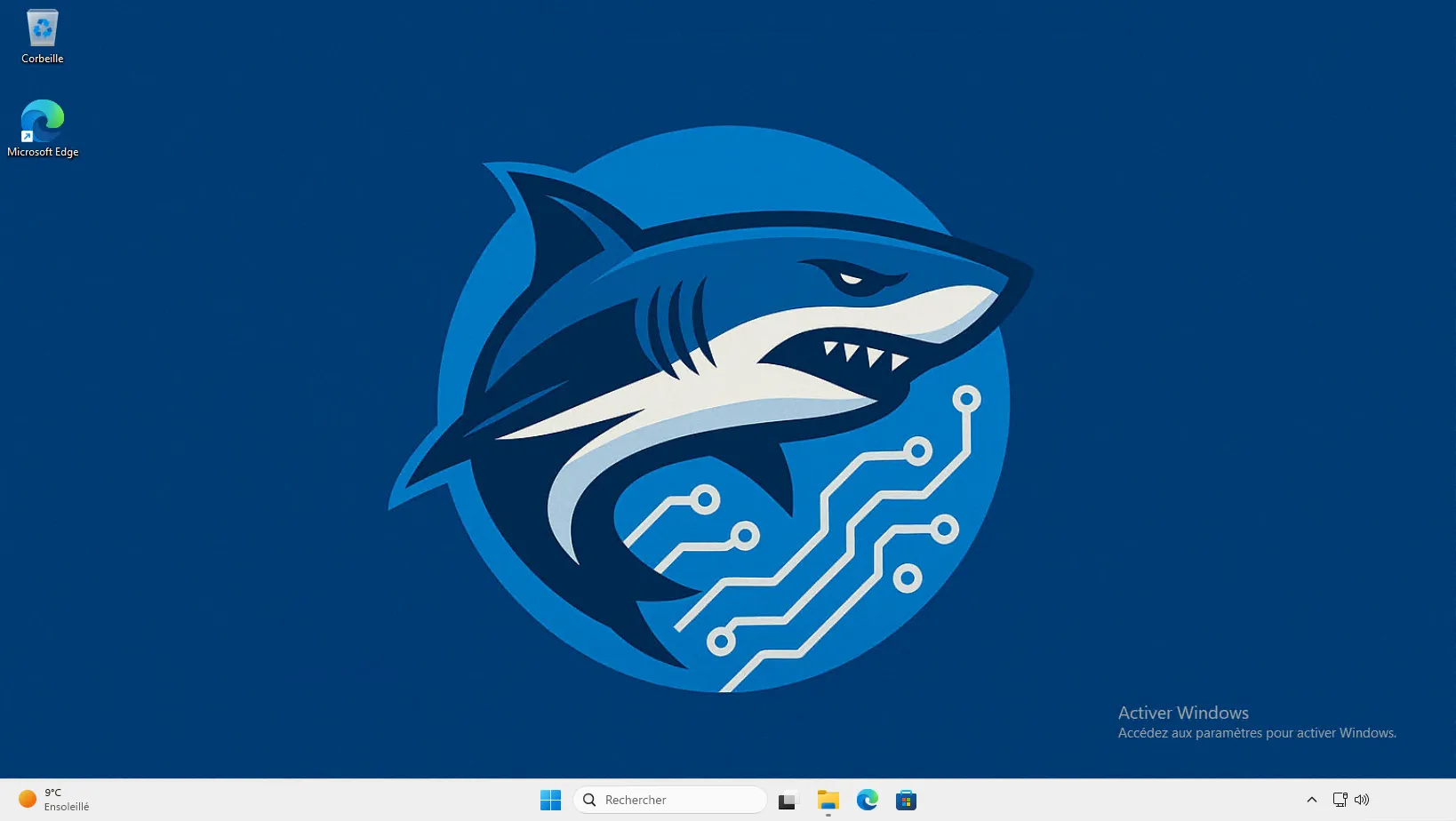Click the Activer Windows watermark title
Image resolution: width=1456 pixels, height=821 pixels.
[1182, 713]
